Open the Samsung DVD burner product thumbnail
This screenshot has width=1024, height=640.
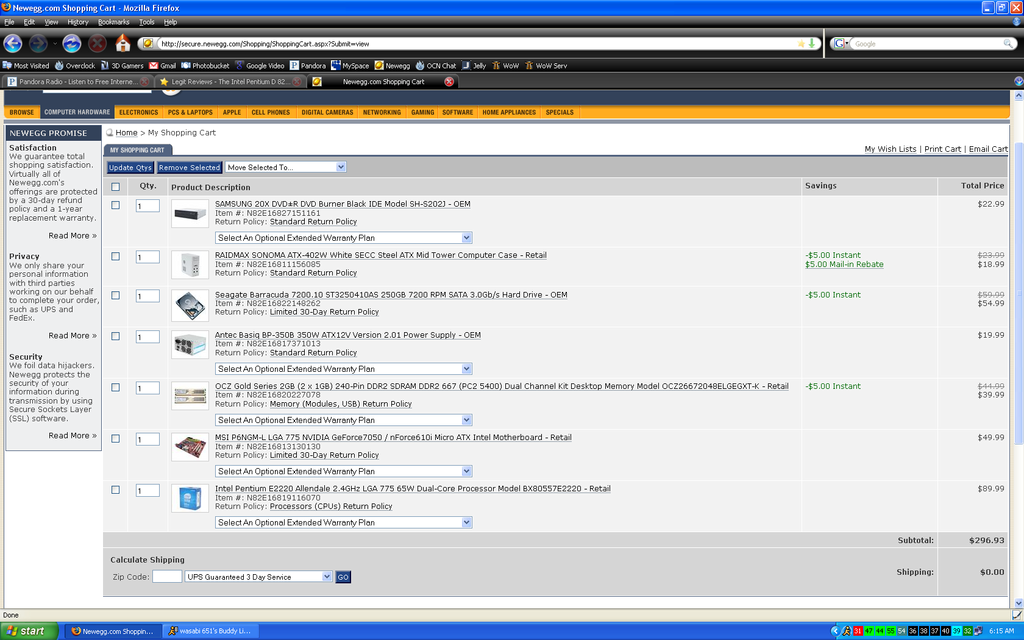[x=190, y=214]
